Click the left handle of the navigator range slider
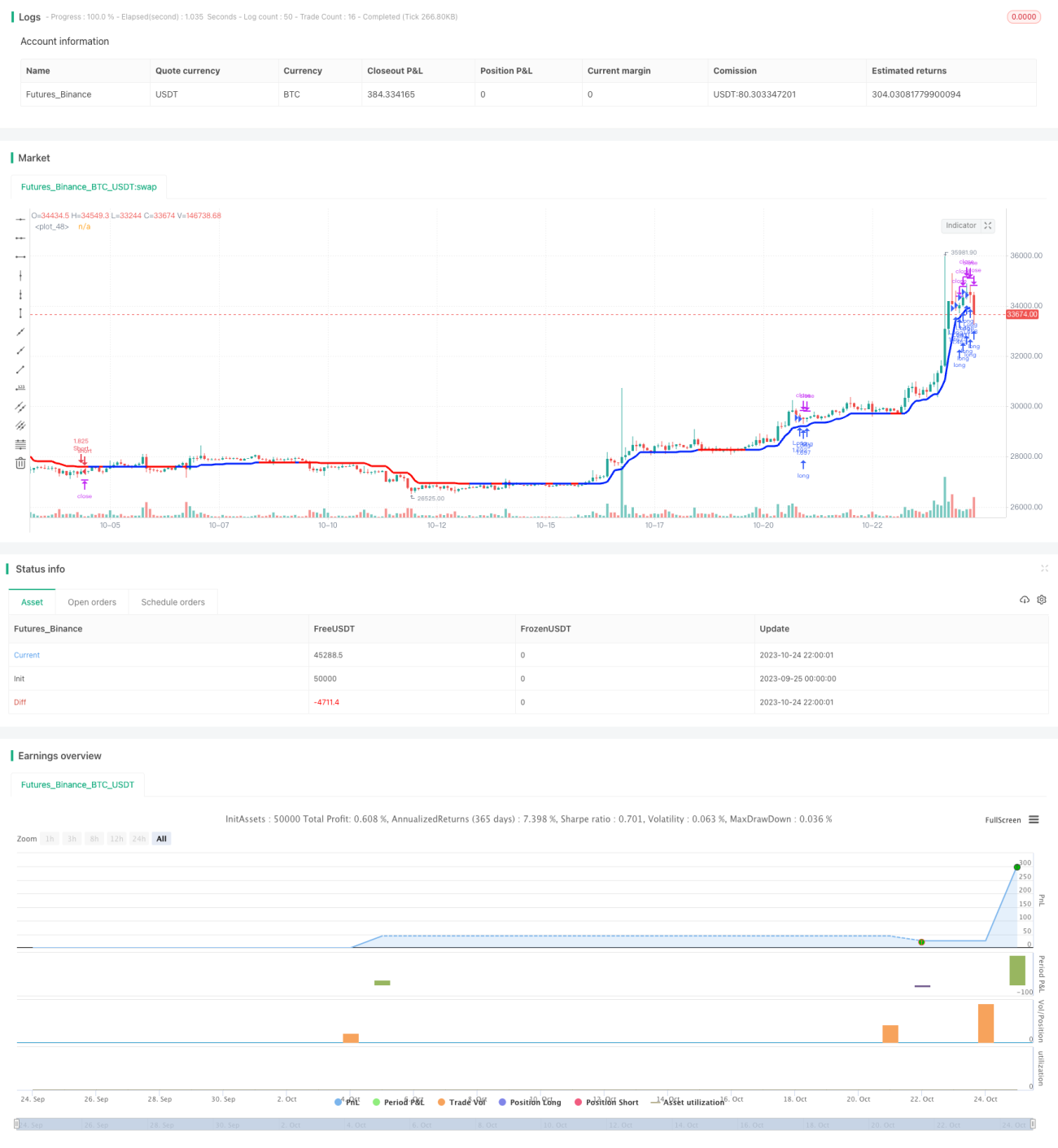The width and height of the screenshot is (1058, 1148). (x=18, y=1124)
